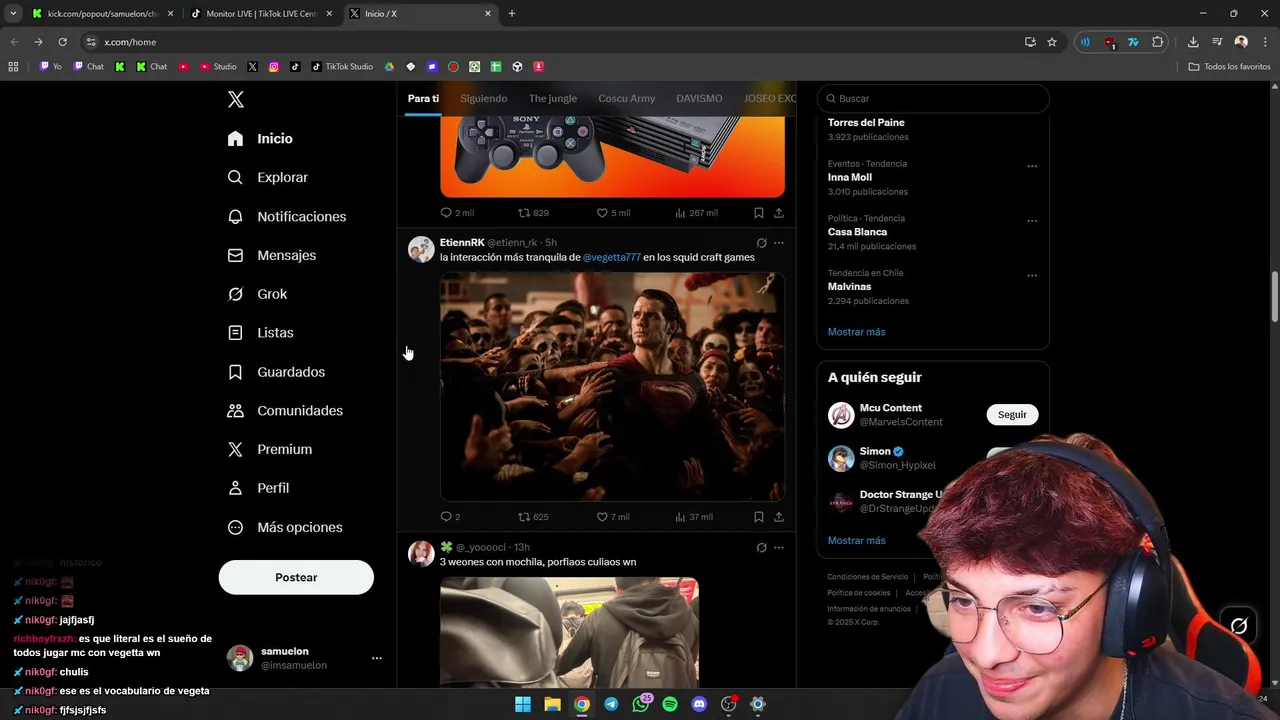Open Mensajes from the sidebar

pyautogui.click(x=272, y=255)
